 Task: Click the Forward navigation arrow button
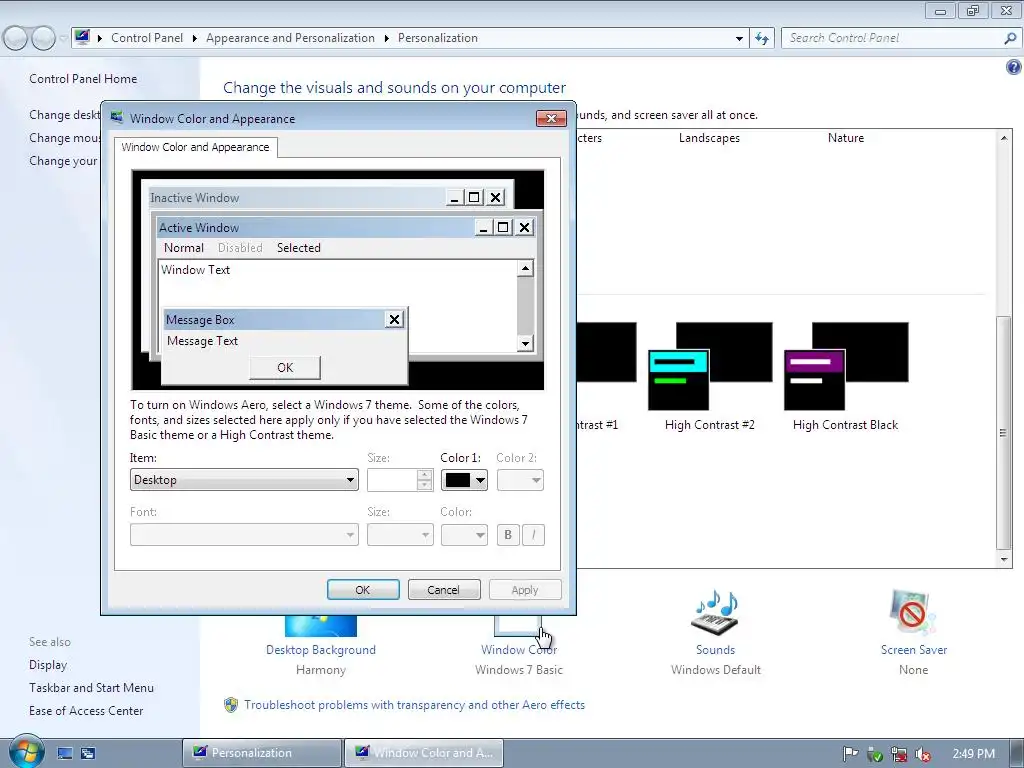click(x=44, y=39)
